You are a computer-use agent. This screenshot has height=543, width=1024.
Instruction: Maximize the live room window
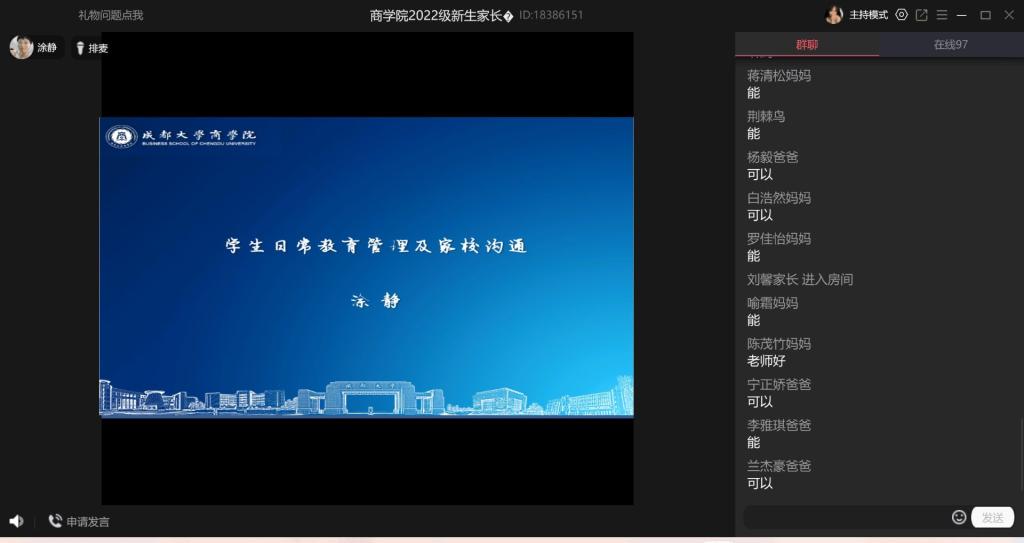coord(985,14)
